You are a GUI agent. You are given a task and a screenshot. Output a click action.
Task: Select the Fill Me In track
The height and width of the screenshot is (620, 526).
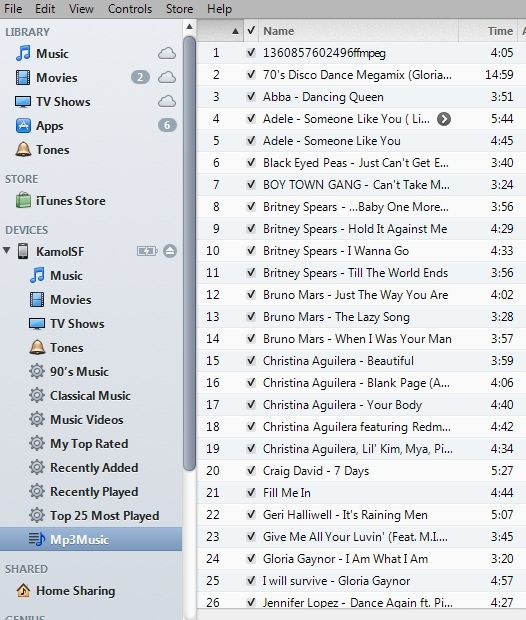click(x=287, y=493)
